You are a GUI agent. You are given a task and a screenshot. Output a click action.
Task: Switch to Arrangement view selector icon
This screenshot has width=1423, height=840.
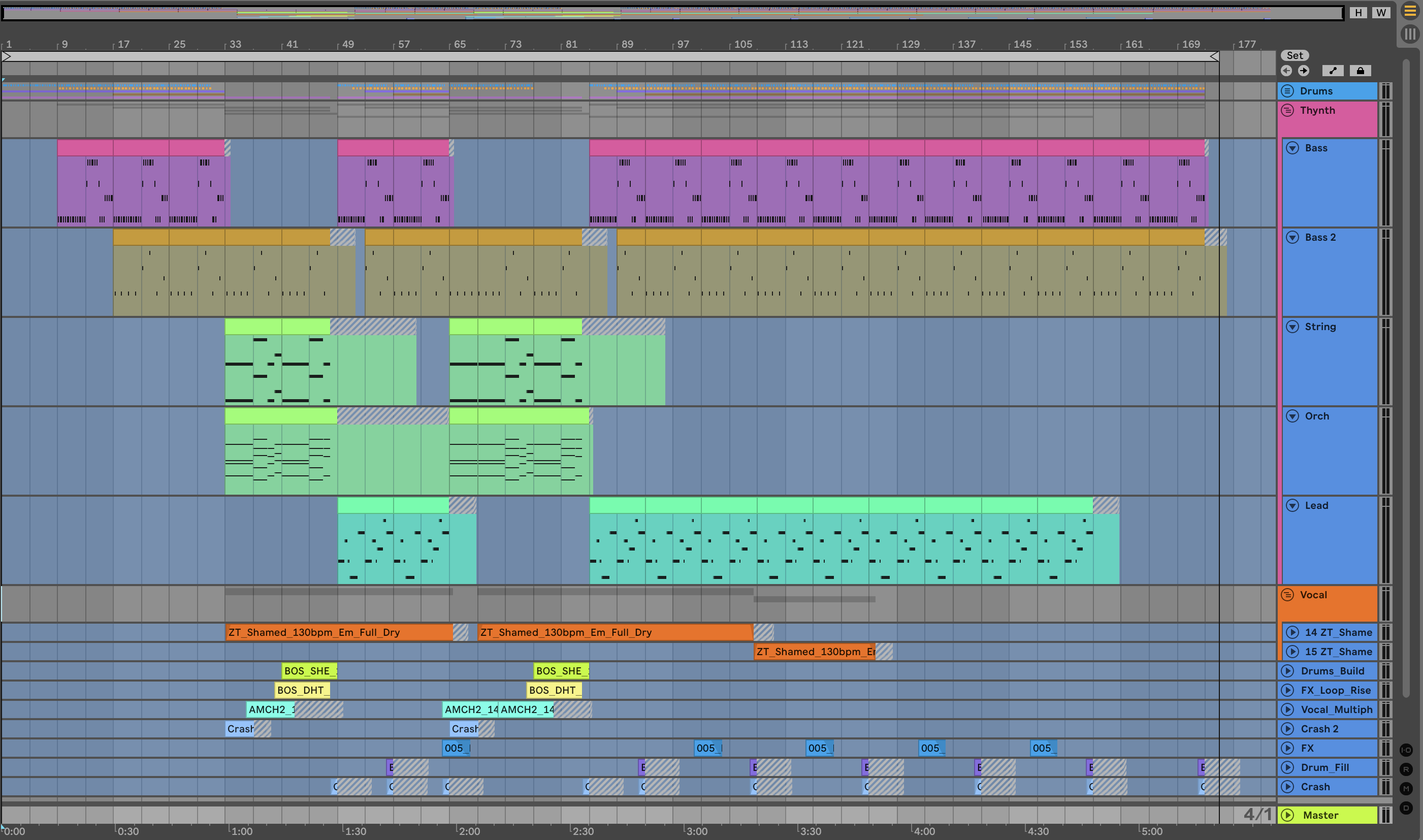click(1409, 11)
